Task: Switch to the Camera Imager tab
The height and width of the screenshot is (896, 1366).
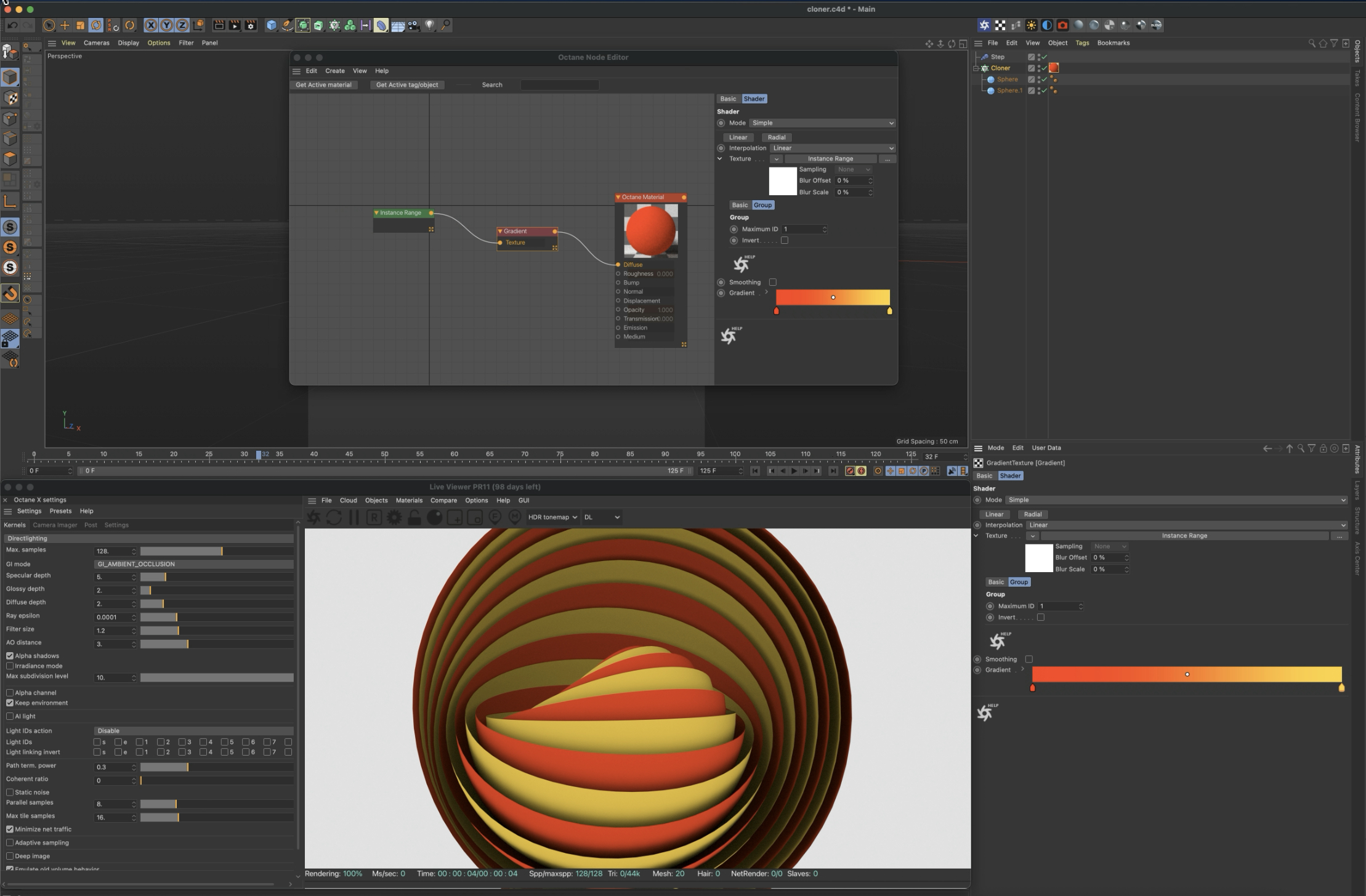Action: 55,525
